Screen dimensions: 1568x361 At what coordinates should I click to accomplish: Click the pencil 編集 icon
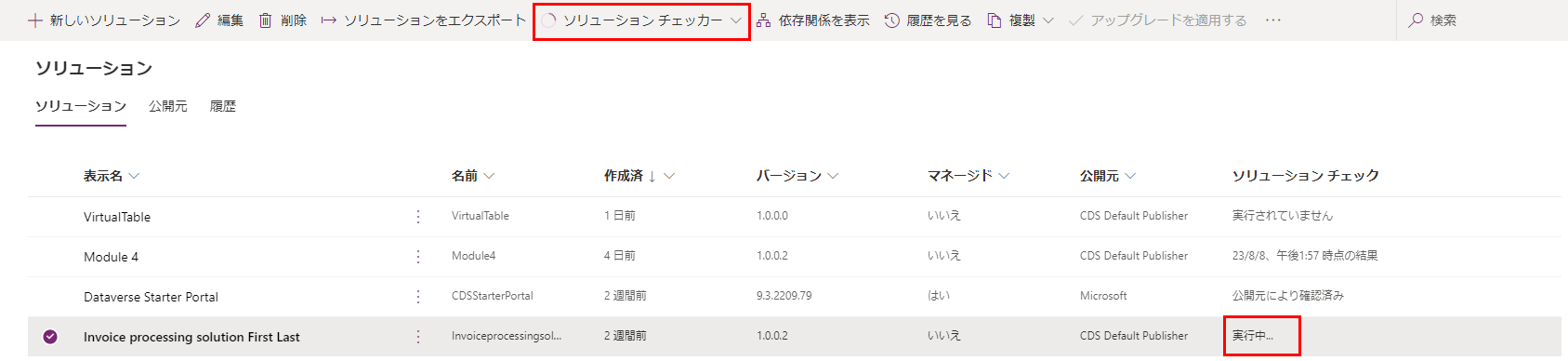pyautogui.click(x=203, y=20)
